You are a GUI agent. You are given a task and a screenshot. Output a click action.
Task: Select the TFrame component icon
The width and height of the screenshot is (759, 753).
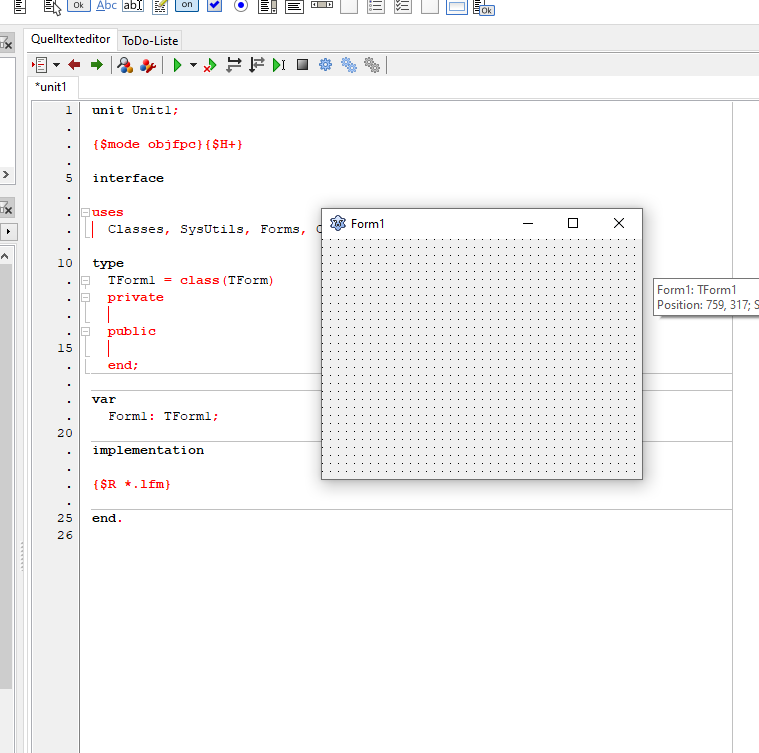click(x=456, y=7)
